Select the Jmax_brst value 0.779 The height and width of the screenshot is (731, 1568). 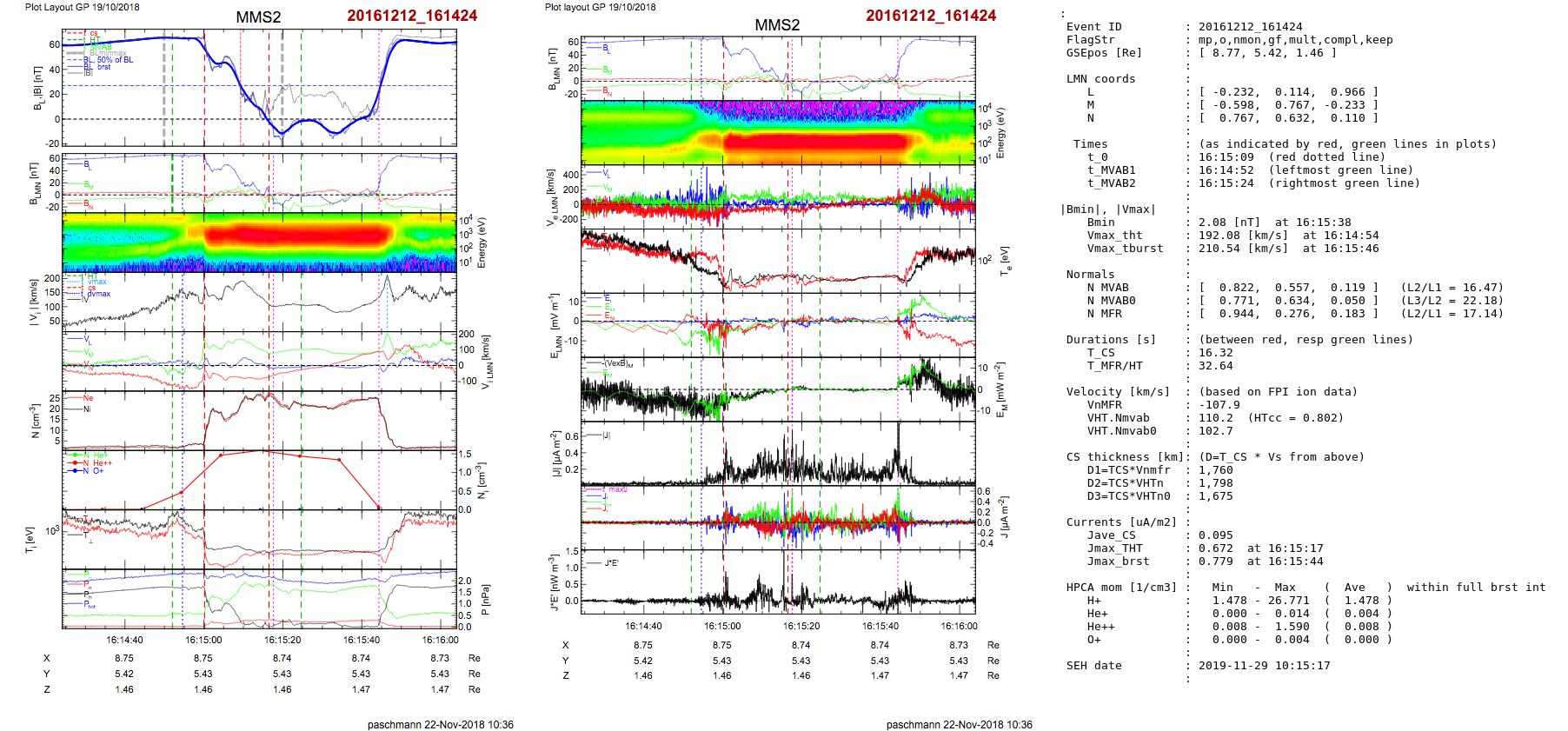[x=1215, y=562]
